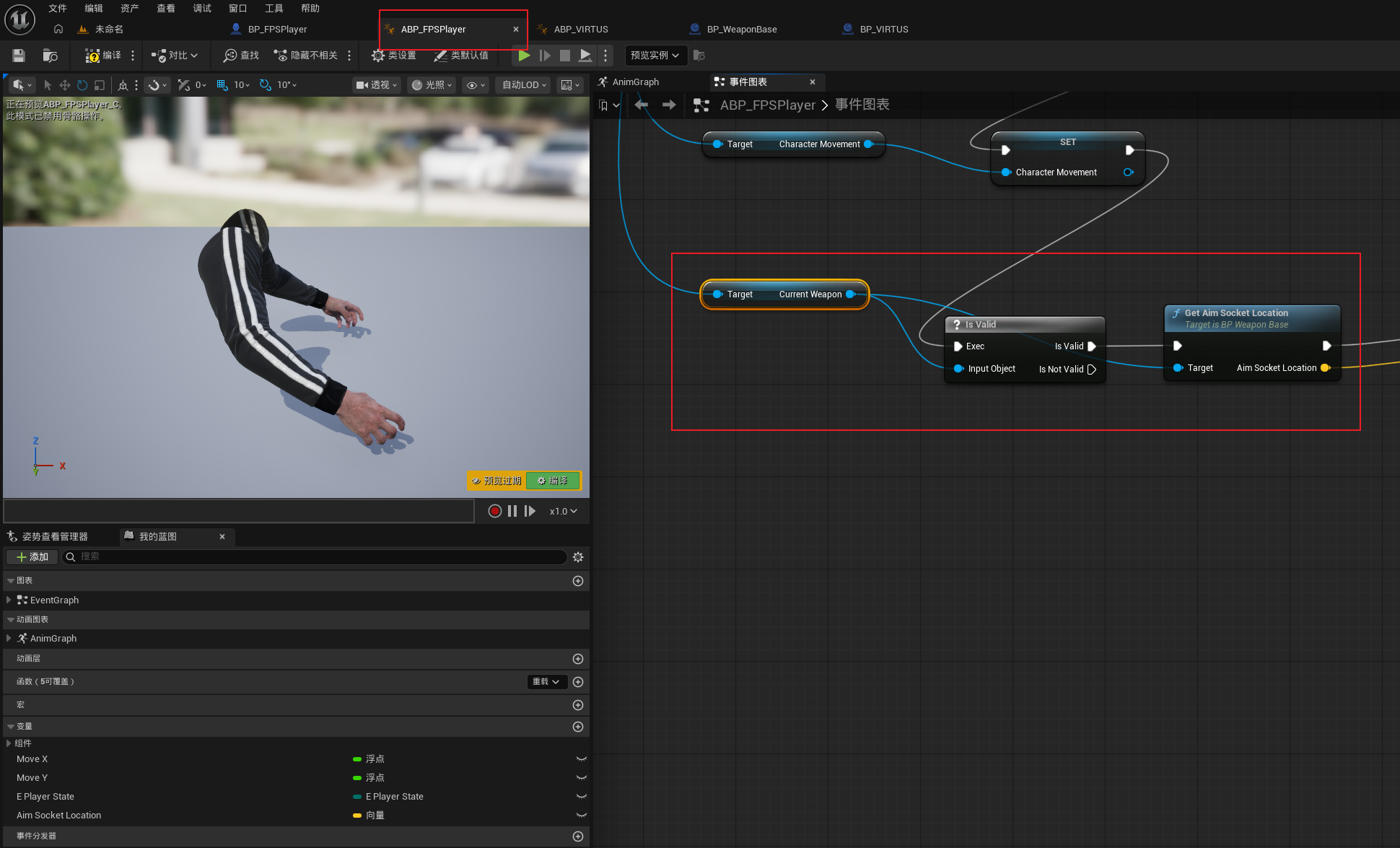Screen dimensions: 1400x848
Task: Click the yellow 预览过期 warning button
Action: click(496, 481)
